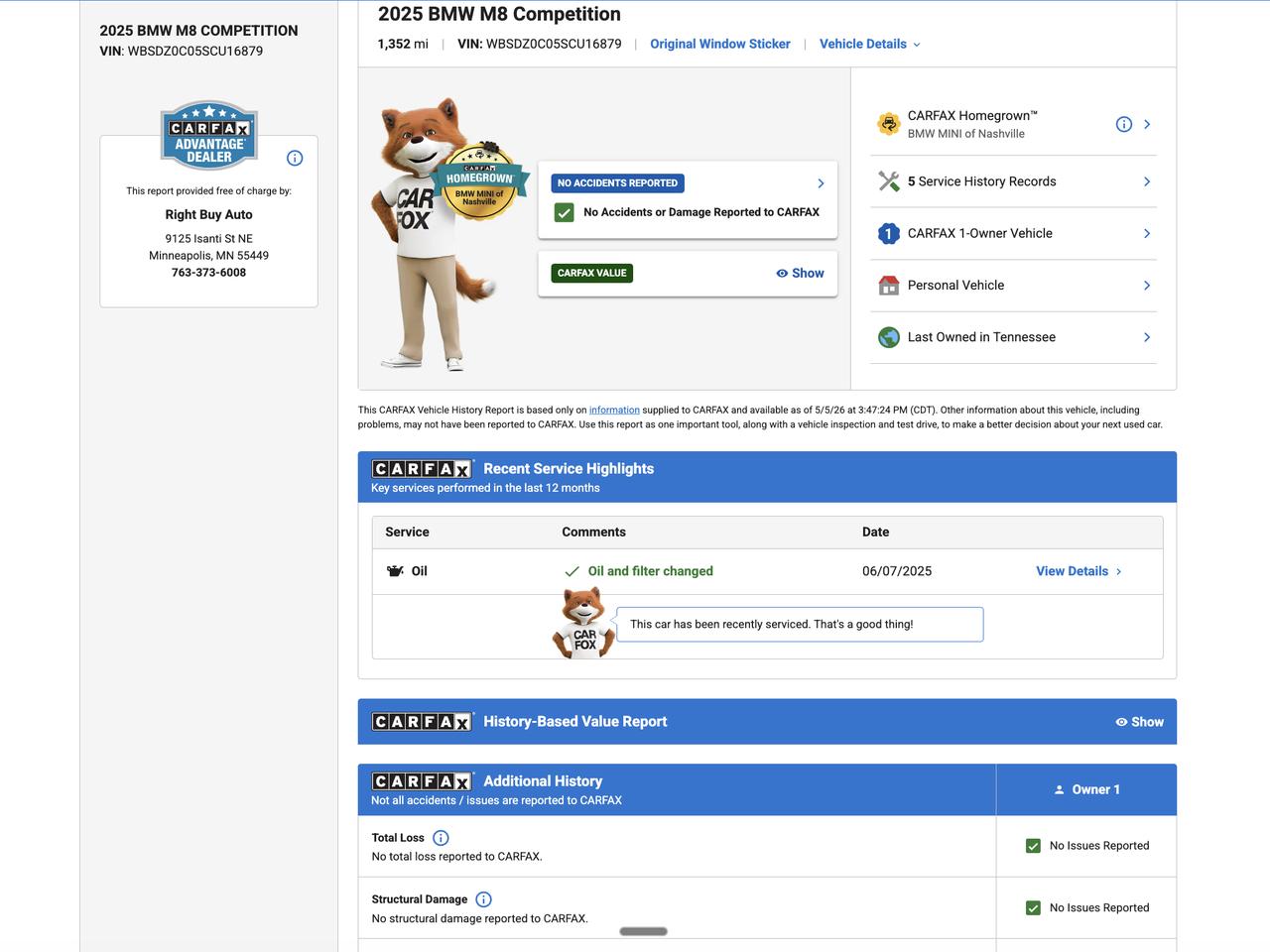Expand the No Accidents Reported chevron
This screenshot has width=1270, height=952.
(x=821, y=183)
